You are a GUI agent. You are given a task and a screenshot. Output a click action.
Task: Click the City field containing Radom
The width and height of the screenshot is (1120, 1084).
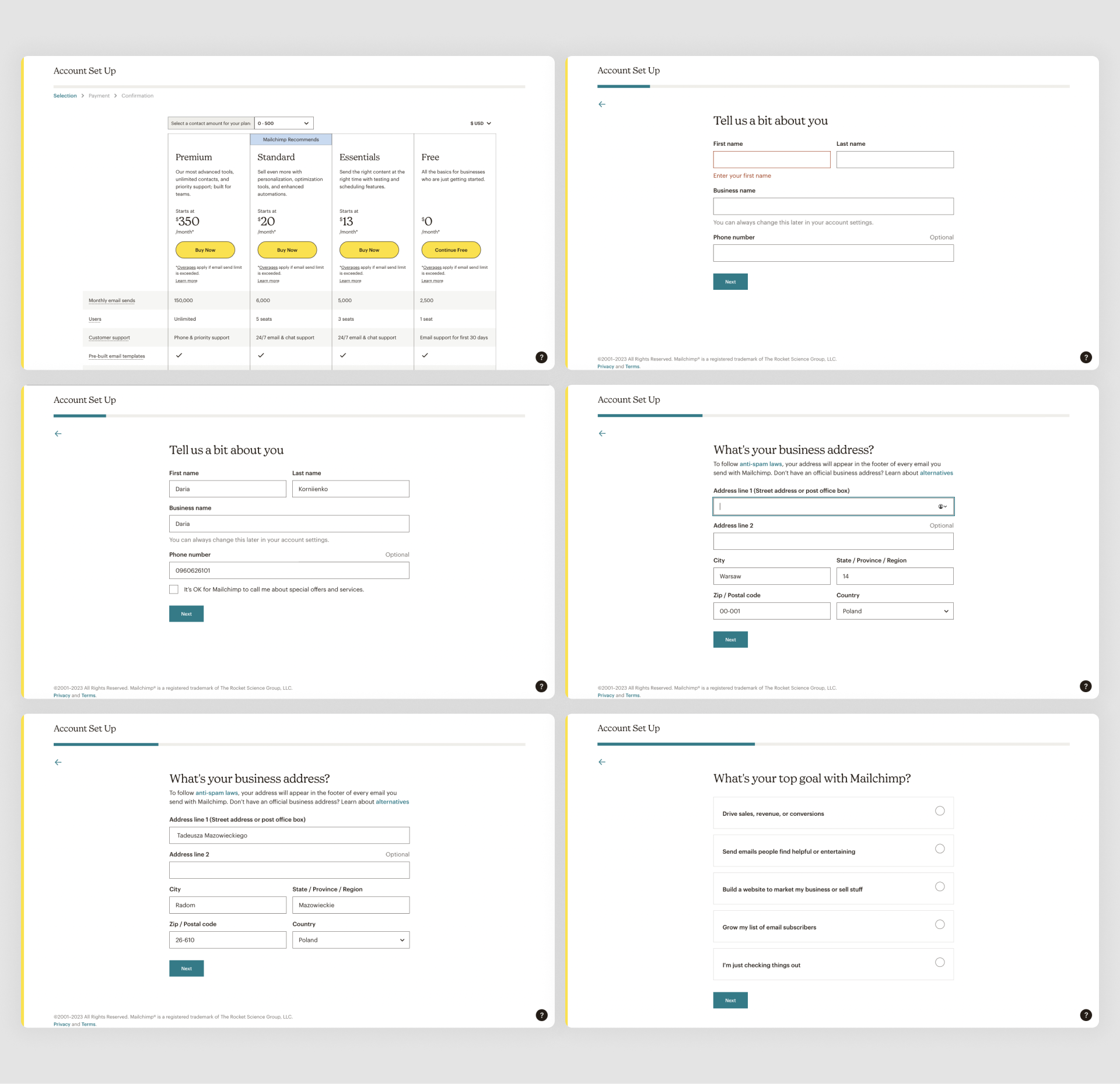228,905
